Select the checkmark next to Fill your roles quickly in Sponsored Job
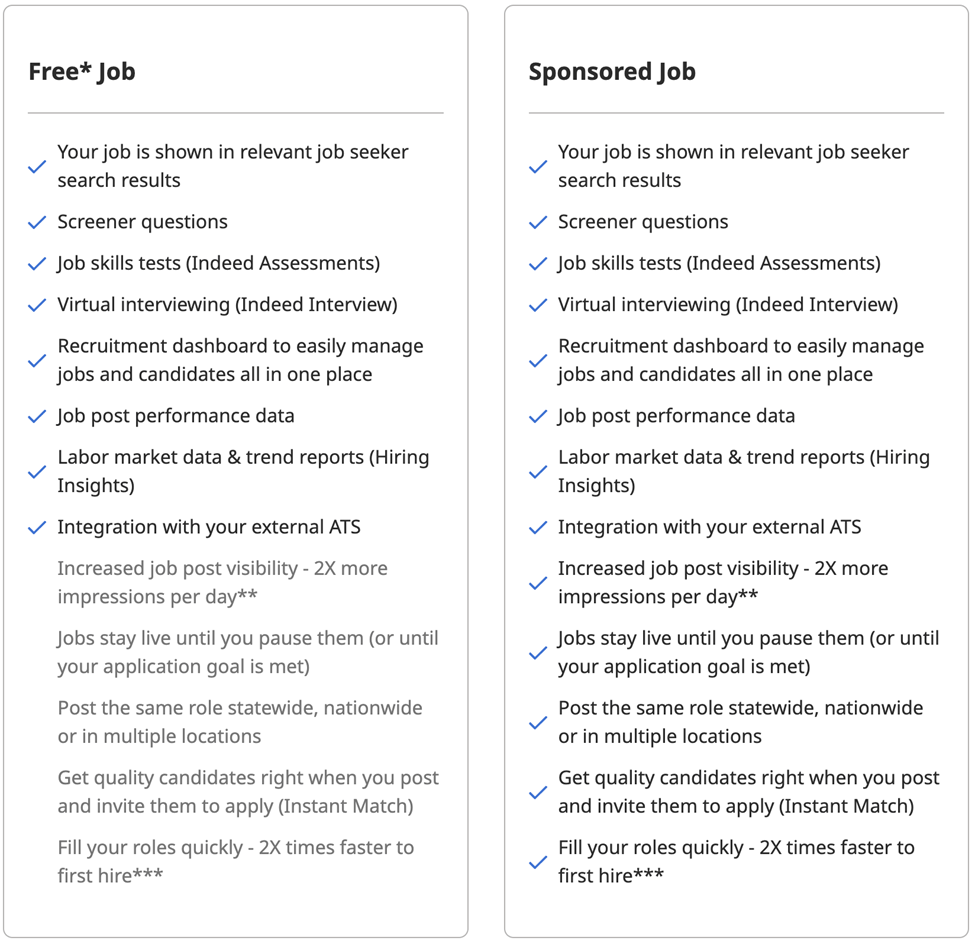 click(x=538, y=863)
